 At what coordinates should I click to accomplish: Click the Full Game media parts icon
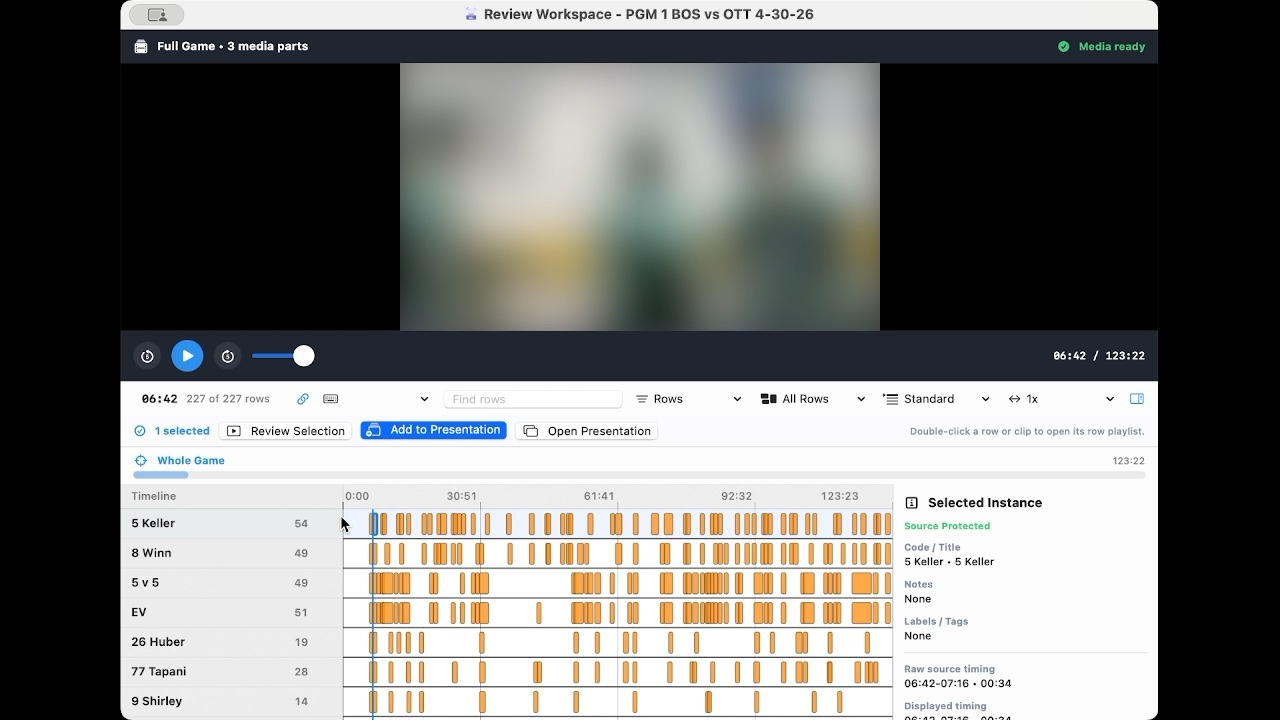pyautogui.click(x=141, y=46)
